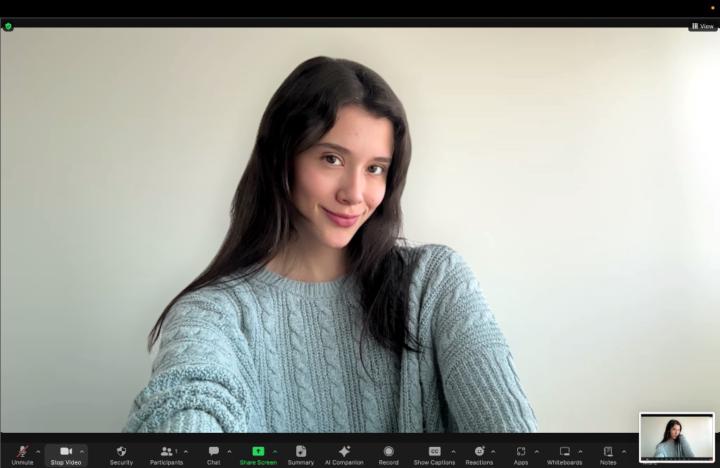Click the green encryption shield icon
Image resolution: width=720 pixels, height=468 pixels.
[x=8, y=26]
